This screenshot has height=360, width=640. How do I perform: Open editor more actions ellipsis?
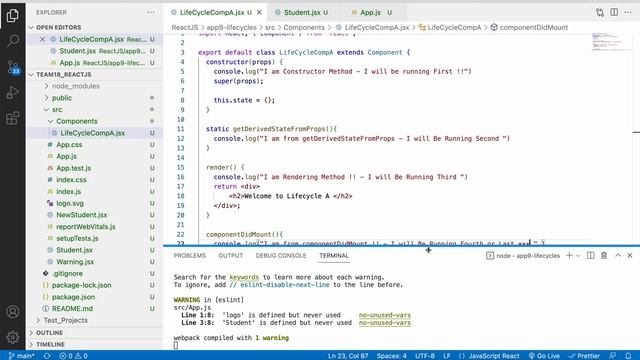(628, 12)
